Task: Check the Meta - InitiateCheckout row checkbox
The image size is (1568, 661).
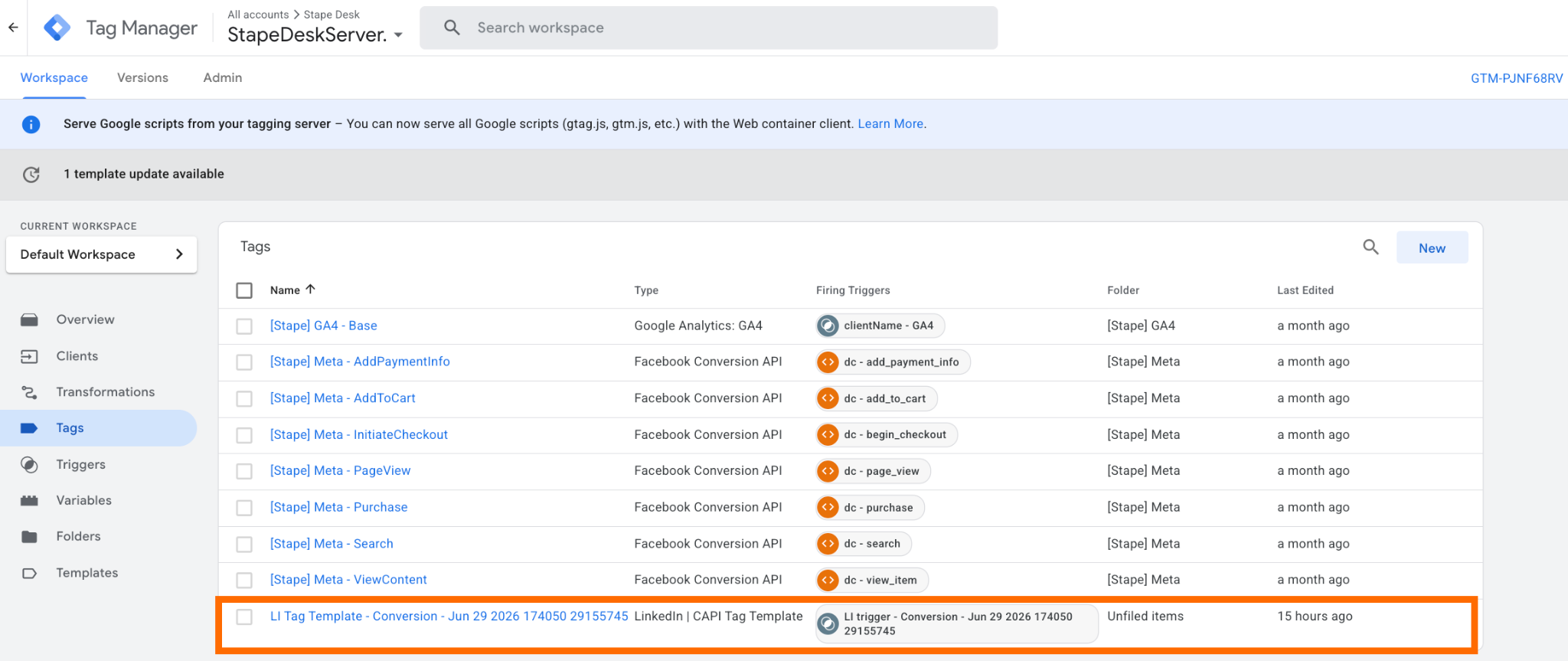Action: [244, 435]
